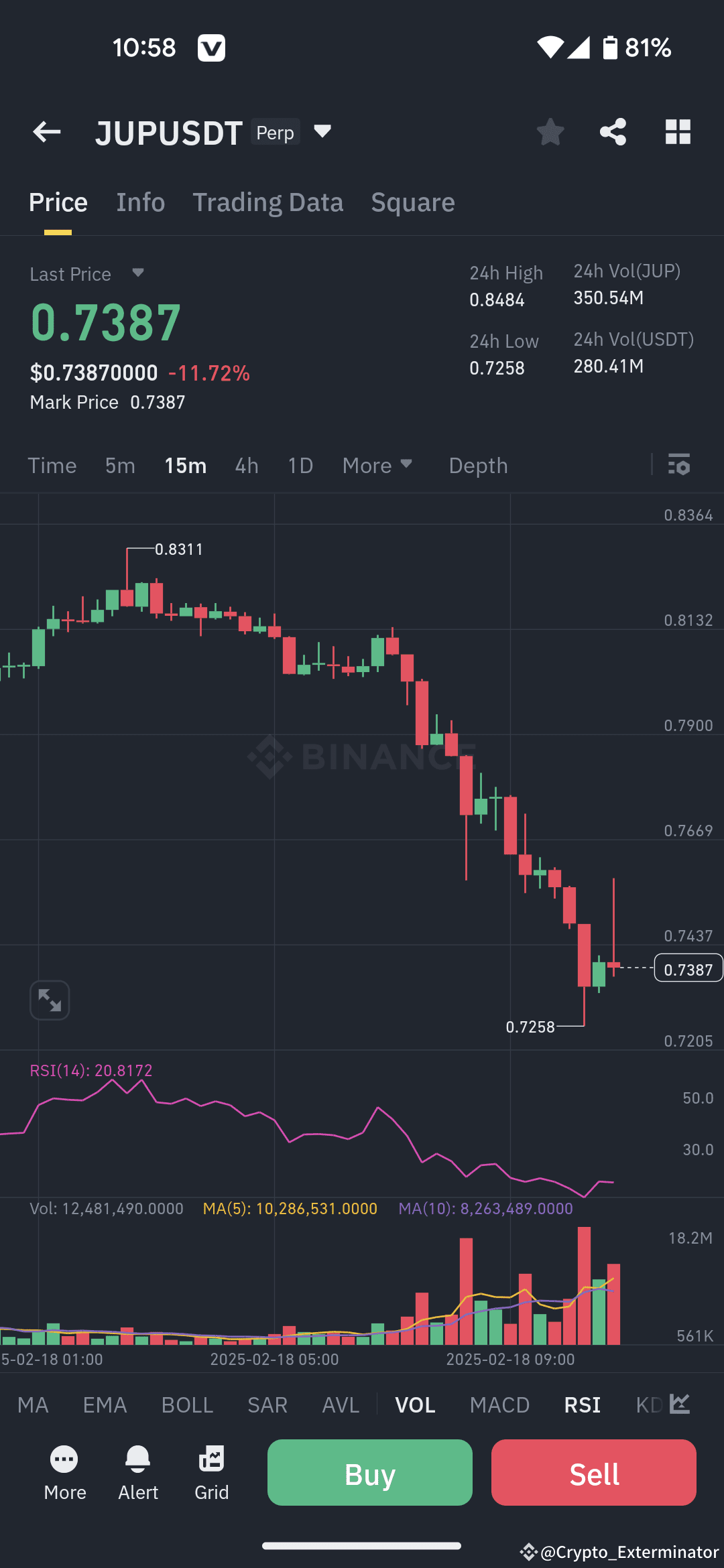Go back using the arrow icon
724x1568 pixels.
pos(46,131)
